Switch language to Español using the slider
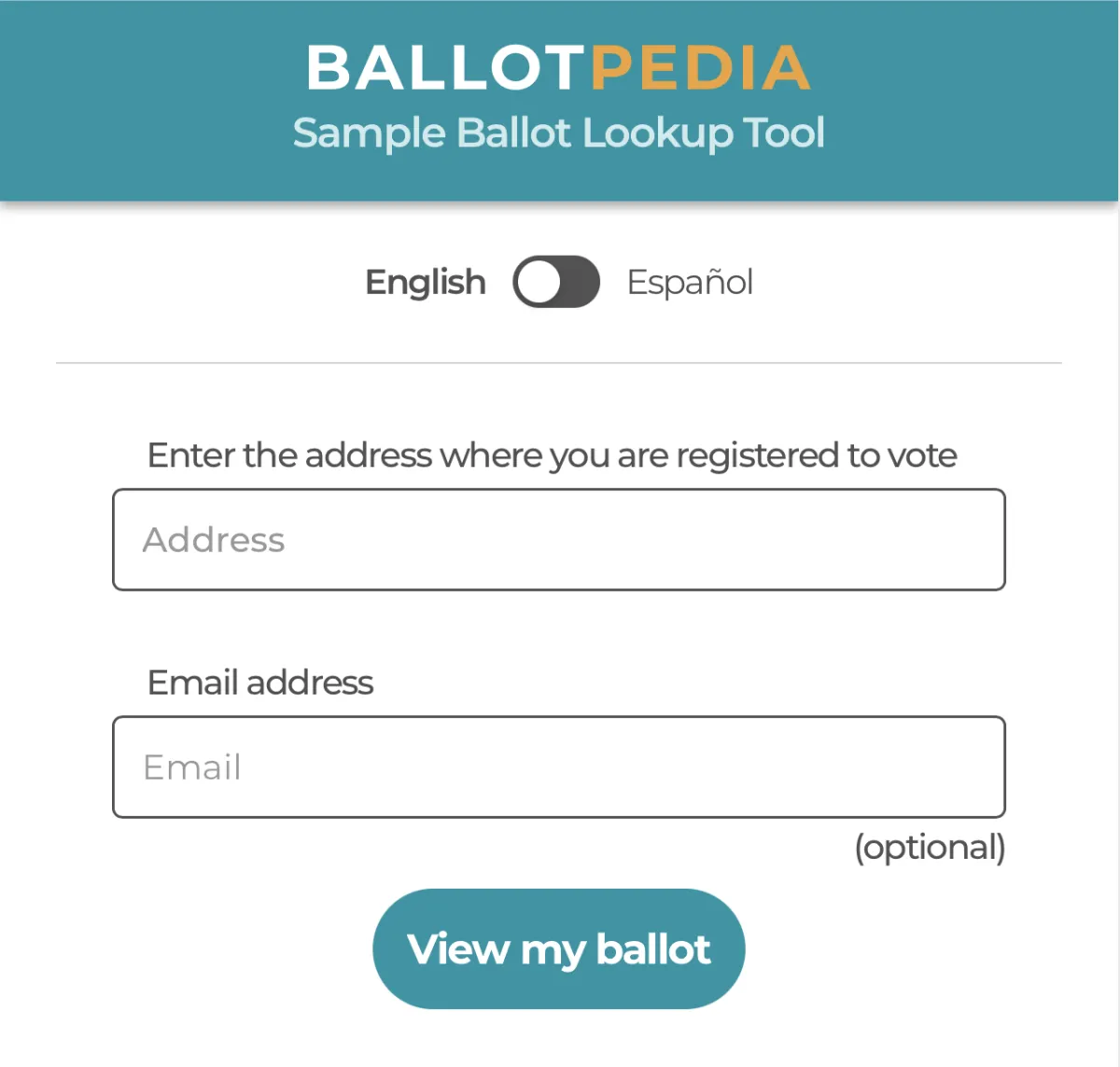 556,282
